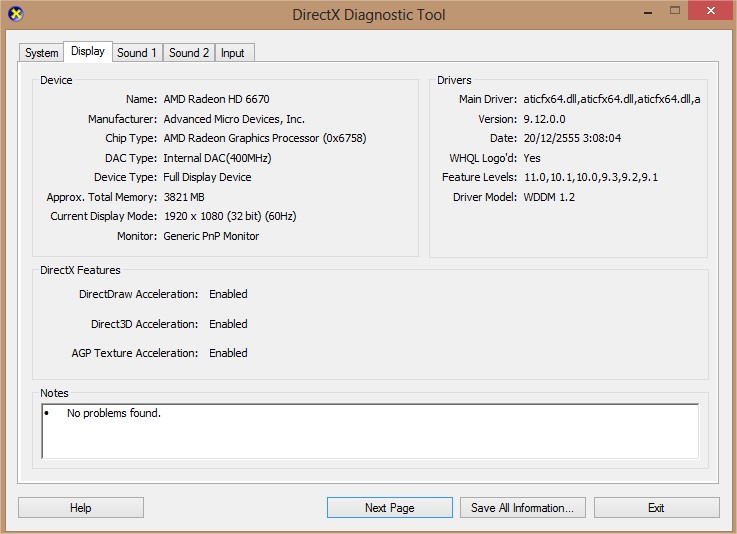Click the Device group heading
737x534 pixels.
(x=56, y=80)
